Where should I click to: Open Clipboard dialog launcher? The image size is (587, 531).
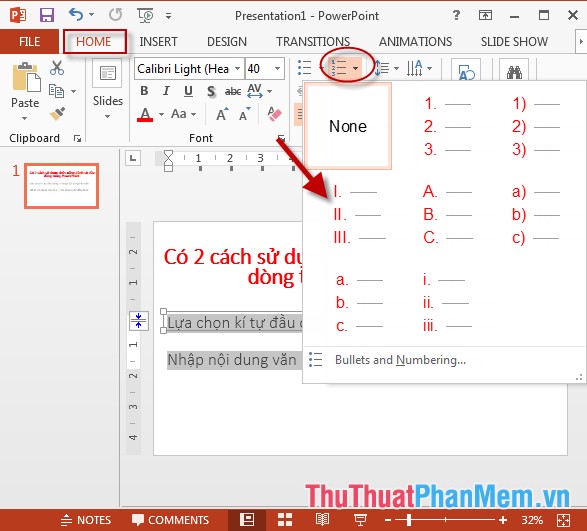click(x=77, y=139)
